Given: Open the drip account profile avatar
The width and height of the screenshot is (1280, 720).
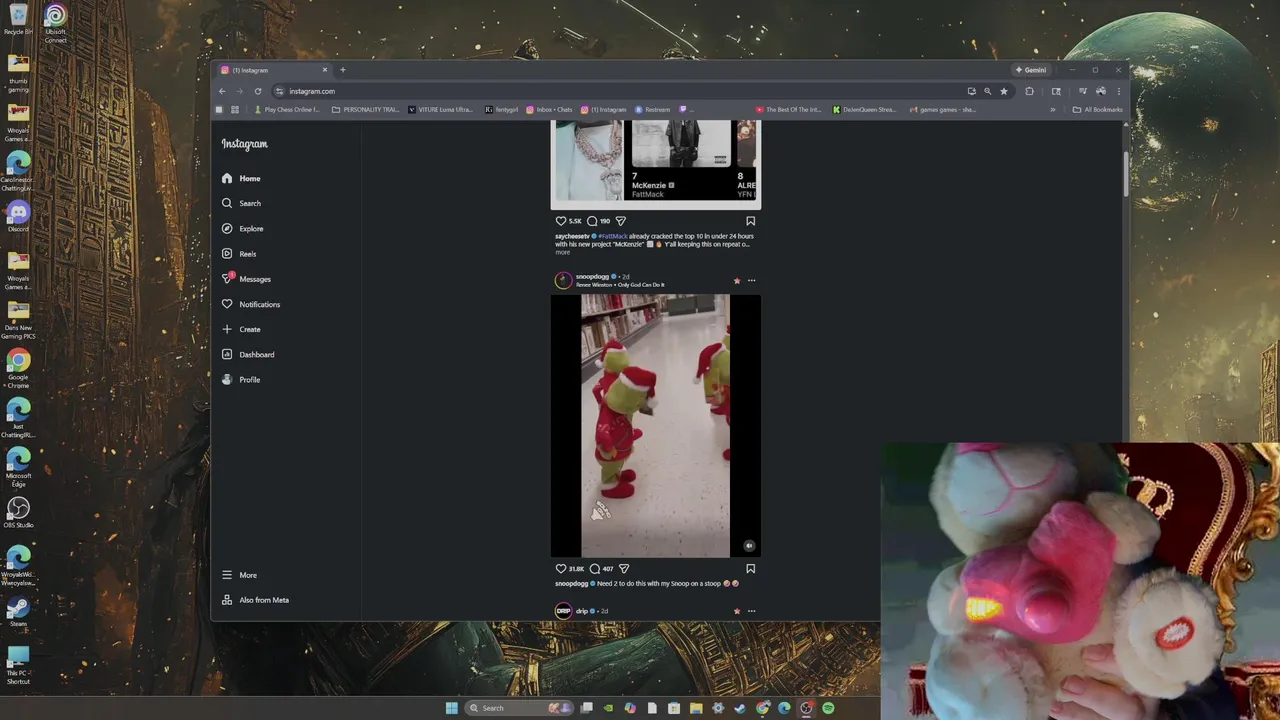Looking at the screenshot, I should coord(563,611).
